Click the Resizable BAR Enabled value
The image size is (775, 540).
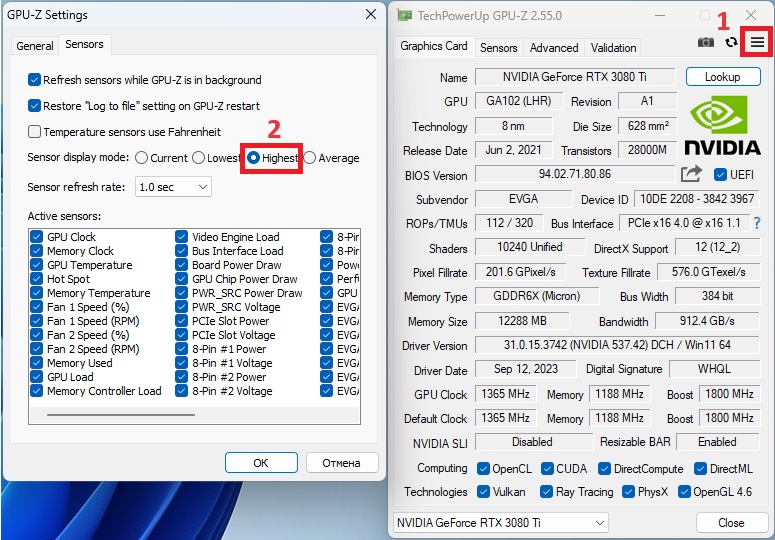click(x=717, y=442)
